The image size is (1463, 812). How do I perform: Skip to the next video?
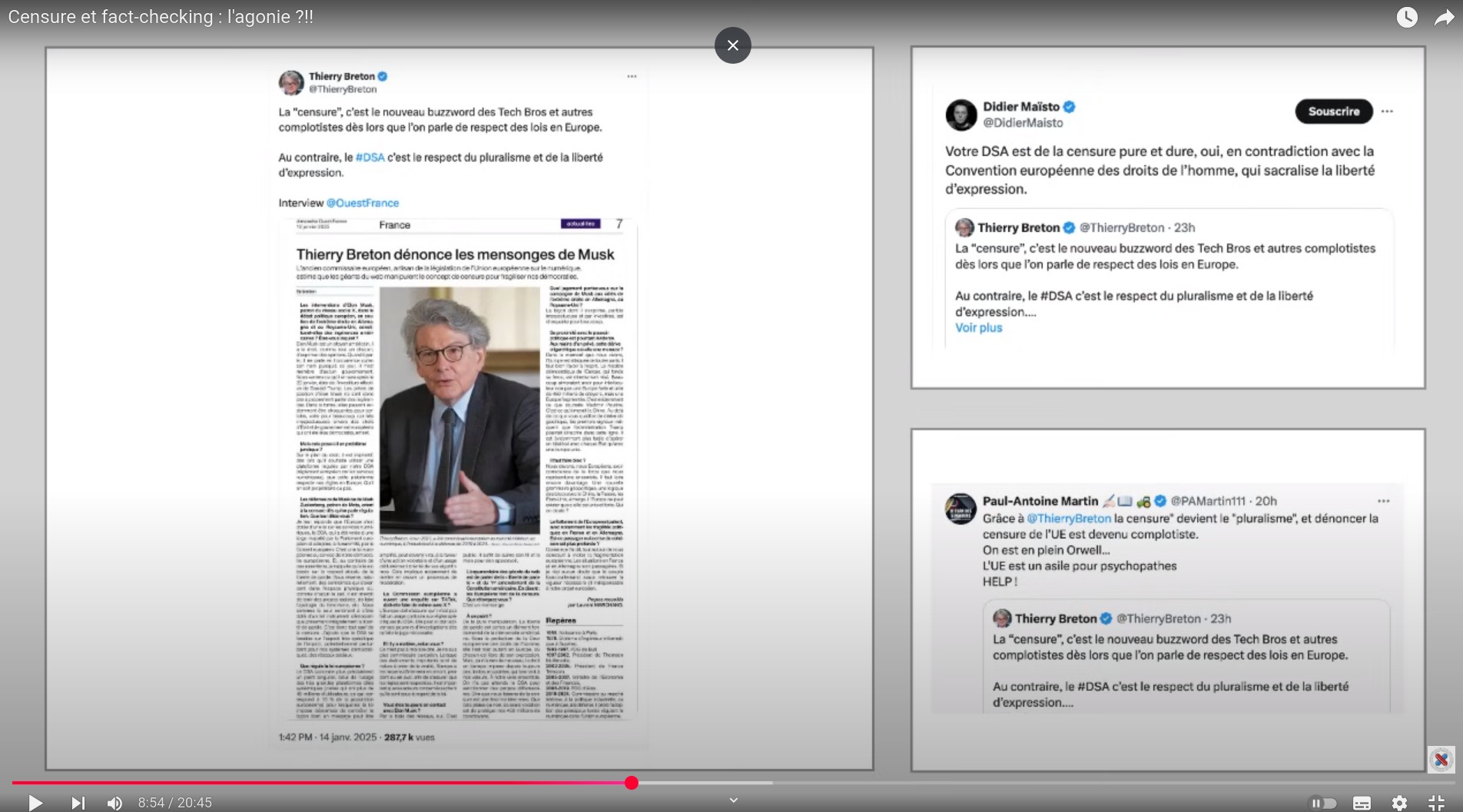click(78, 803)
